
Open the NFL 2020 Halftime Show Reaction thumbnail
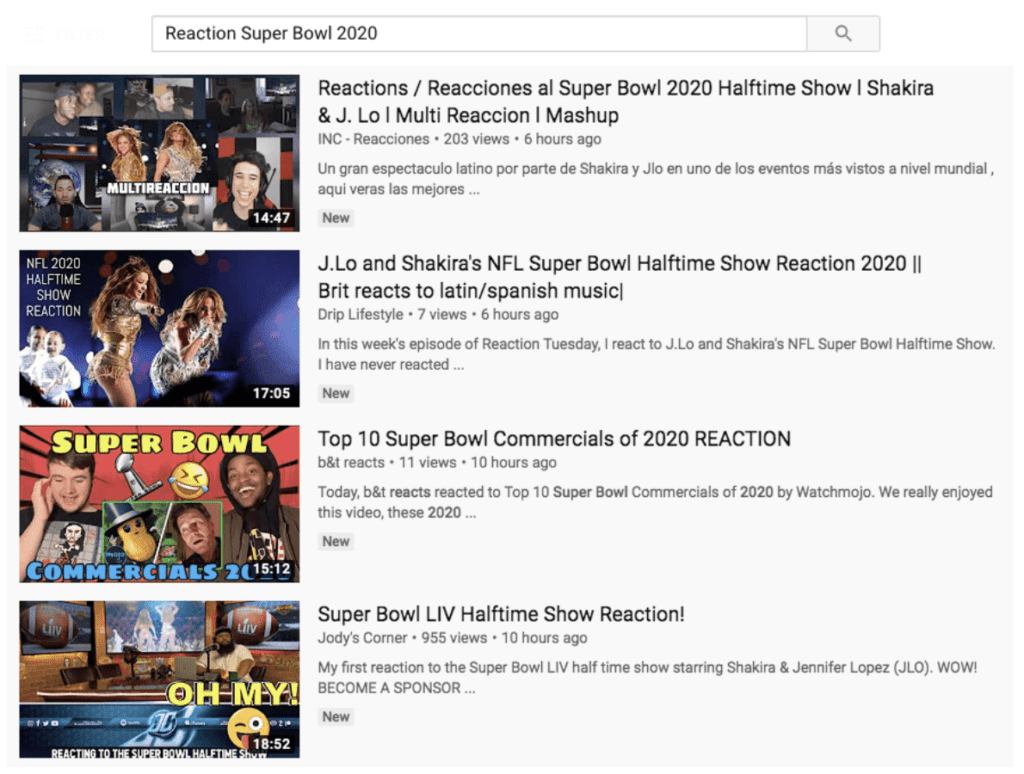tap(159, 328)
